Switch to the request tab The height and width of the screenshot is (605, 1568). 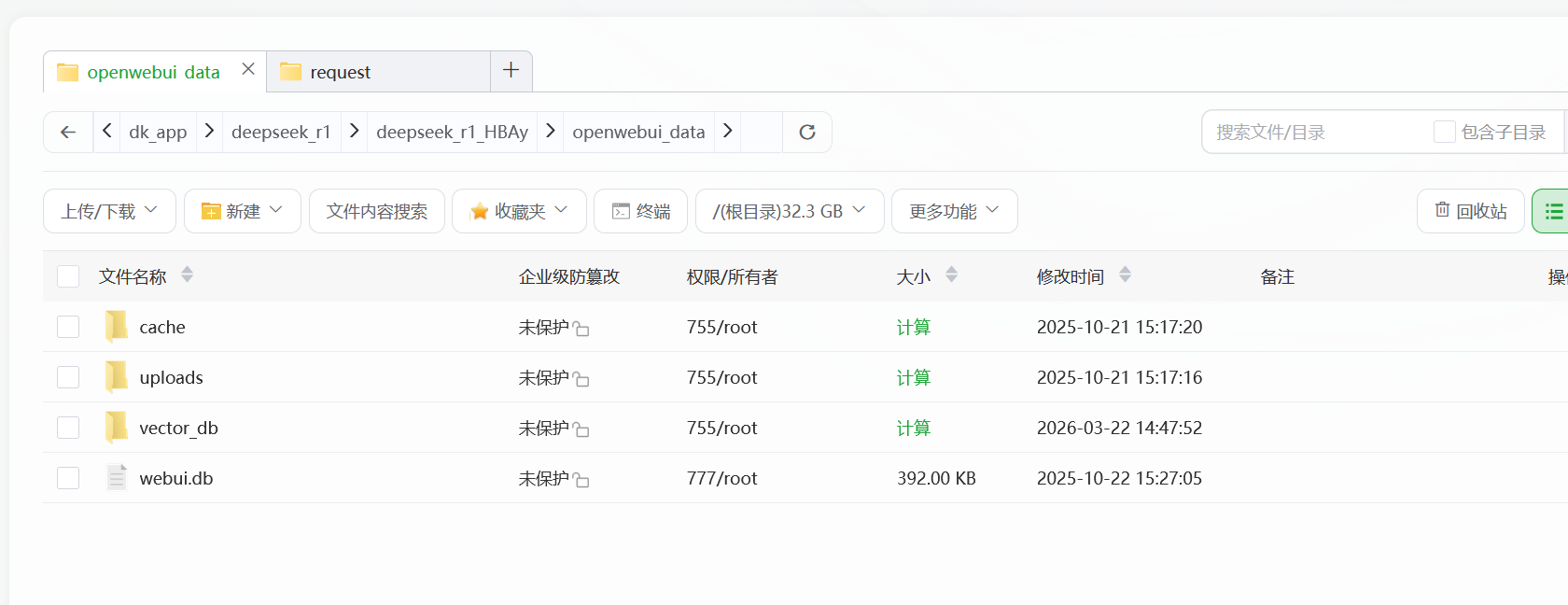[379, 72]
